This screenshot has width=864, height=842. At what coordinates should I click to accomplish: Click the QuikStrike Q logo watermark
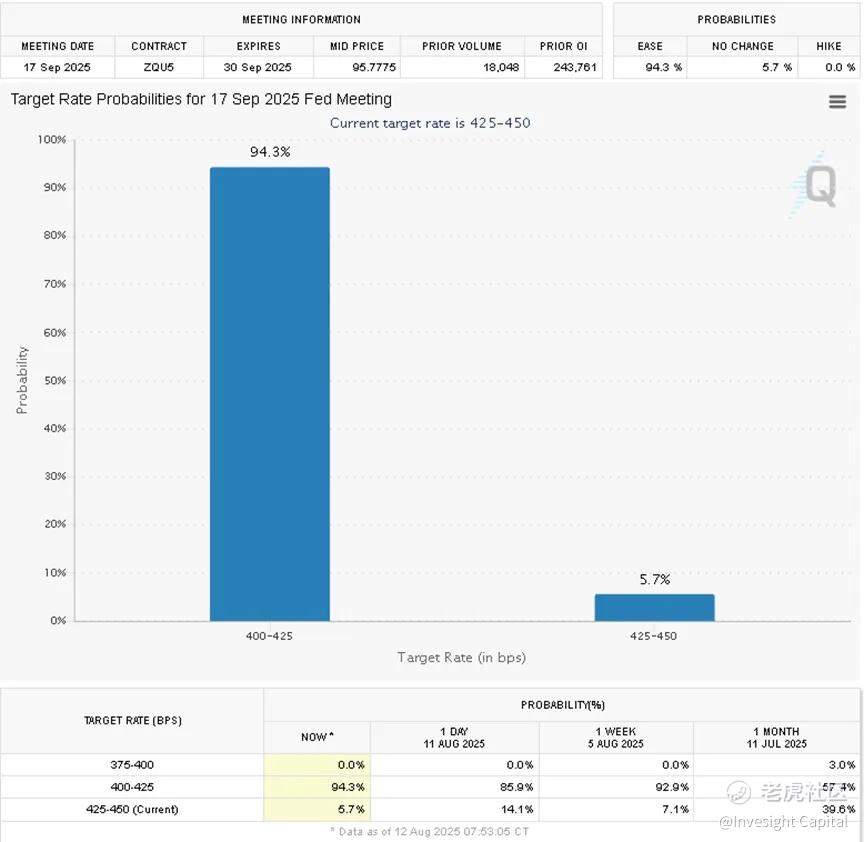click(816, 186)
